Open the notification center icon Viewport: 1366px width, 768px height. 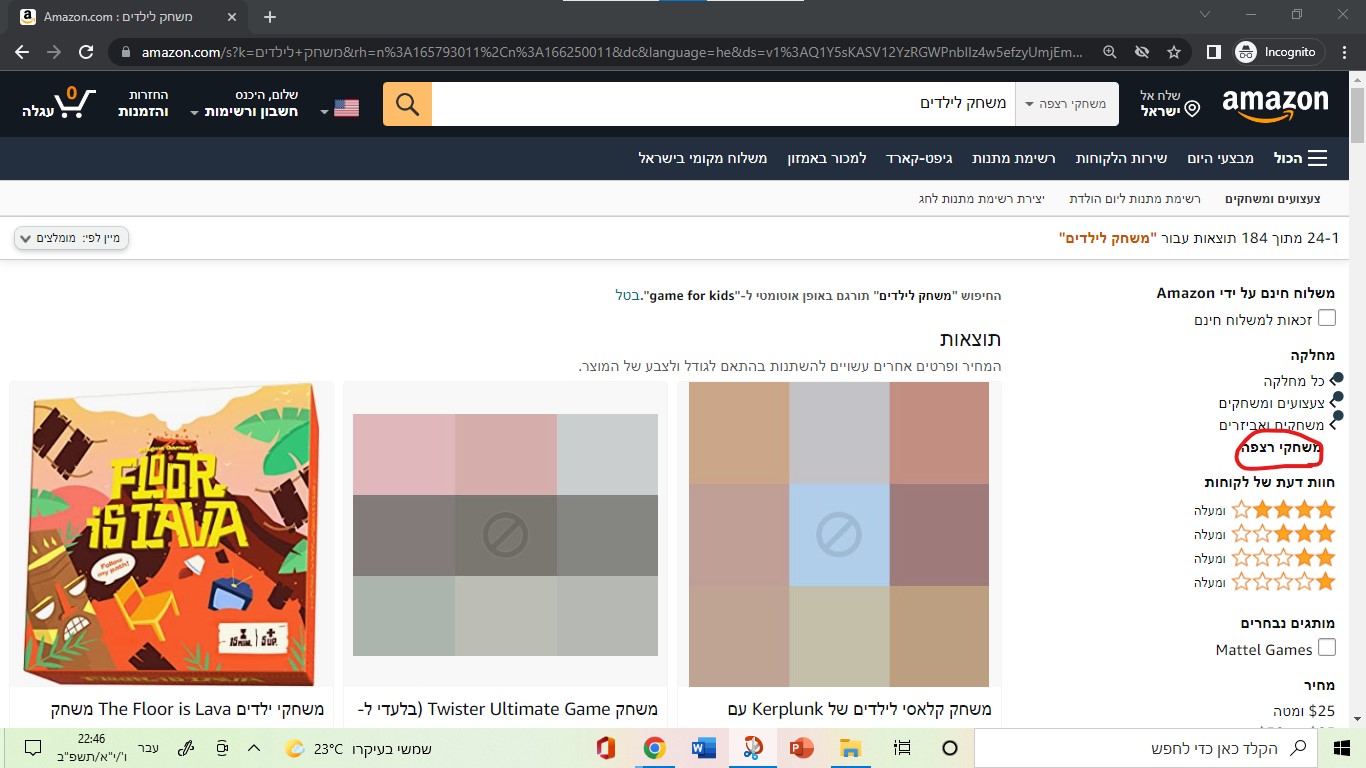point(32,748)
